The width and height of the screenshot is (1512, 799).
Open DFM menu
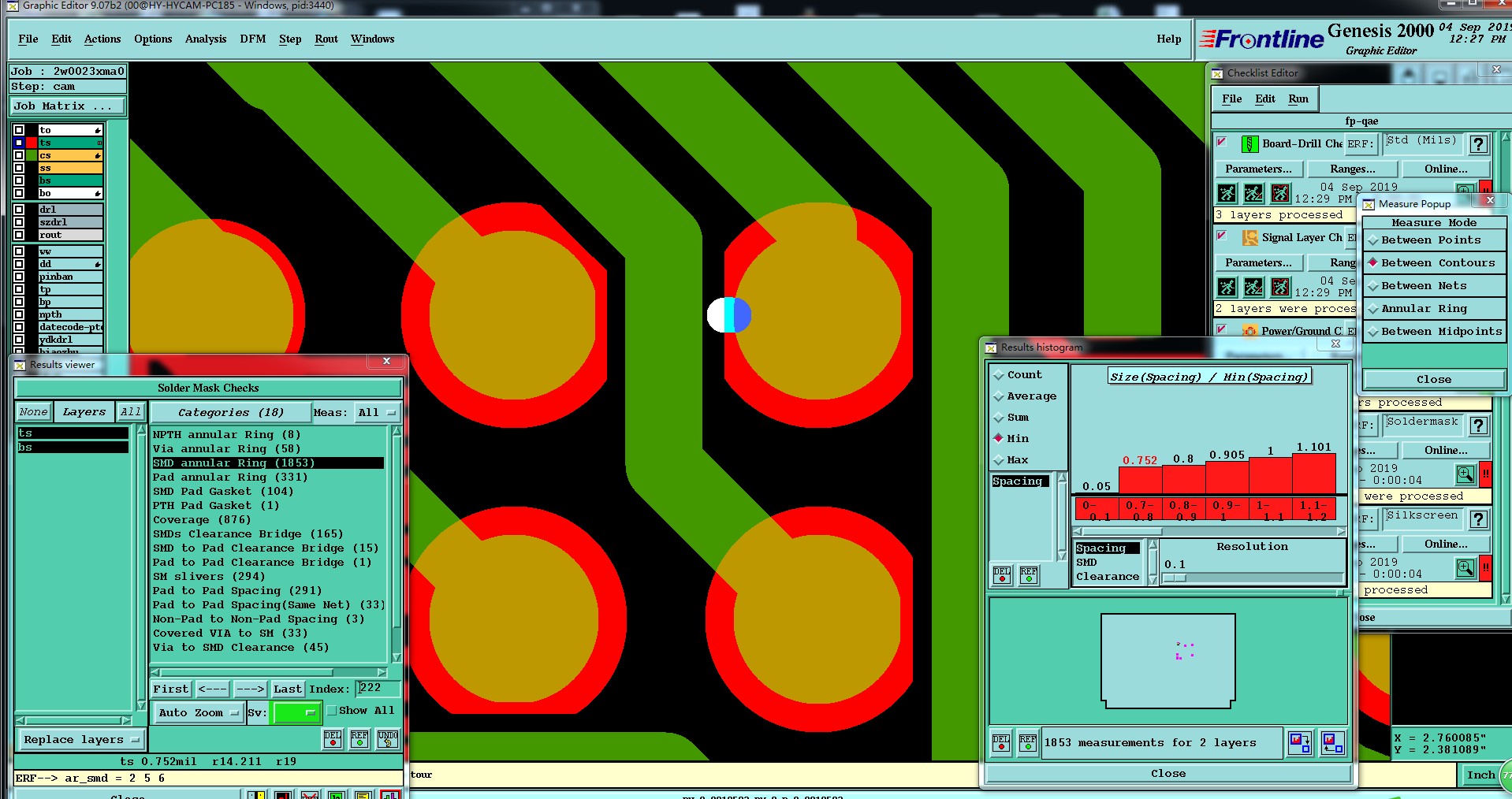point(253,39)
